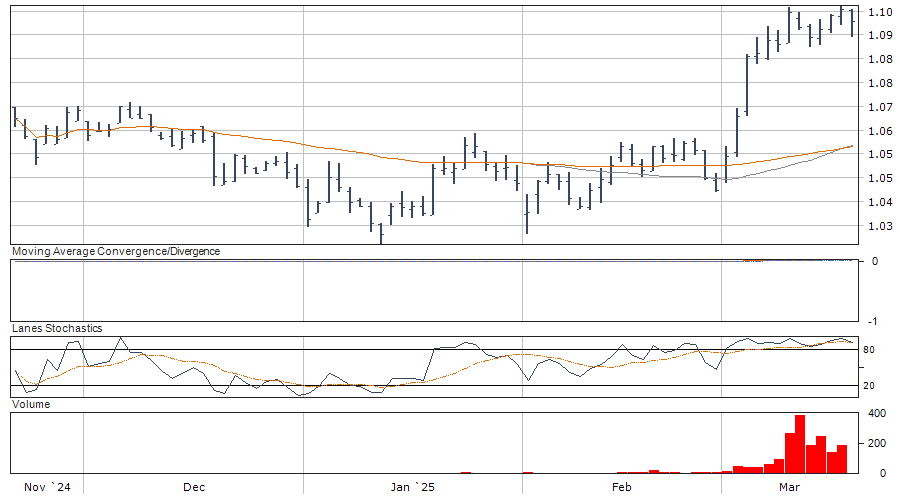Click the 1.07 price axis label

pyautogui.click(x=881, y=107)
